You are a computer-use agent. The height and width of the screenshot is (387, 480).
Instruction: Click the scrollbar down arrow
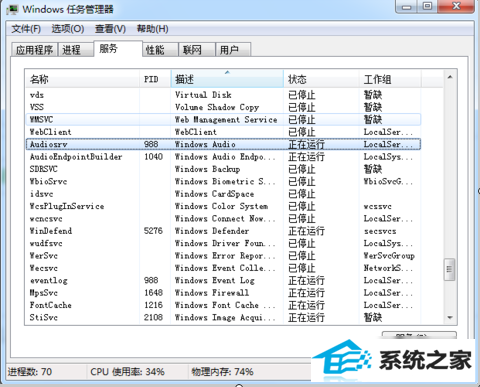click(450, 318)
